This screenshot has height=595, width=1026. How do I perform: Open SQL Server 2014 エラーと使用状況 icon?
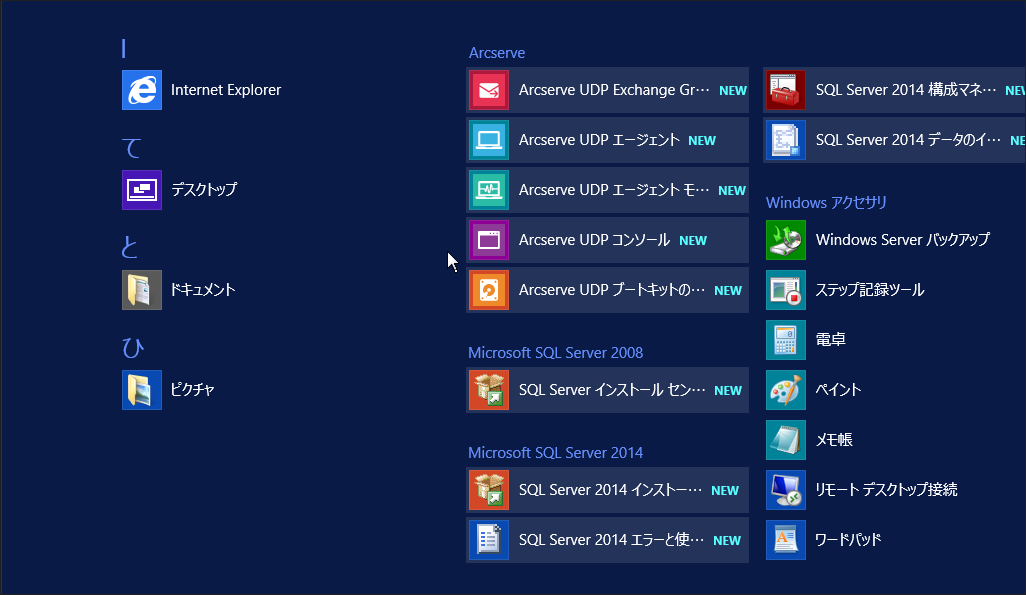point(489,540)
